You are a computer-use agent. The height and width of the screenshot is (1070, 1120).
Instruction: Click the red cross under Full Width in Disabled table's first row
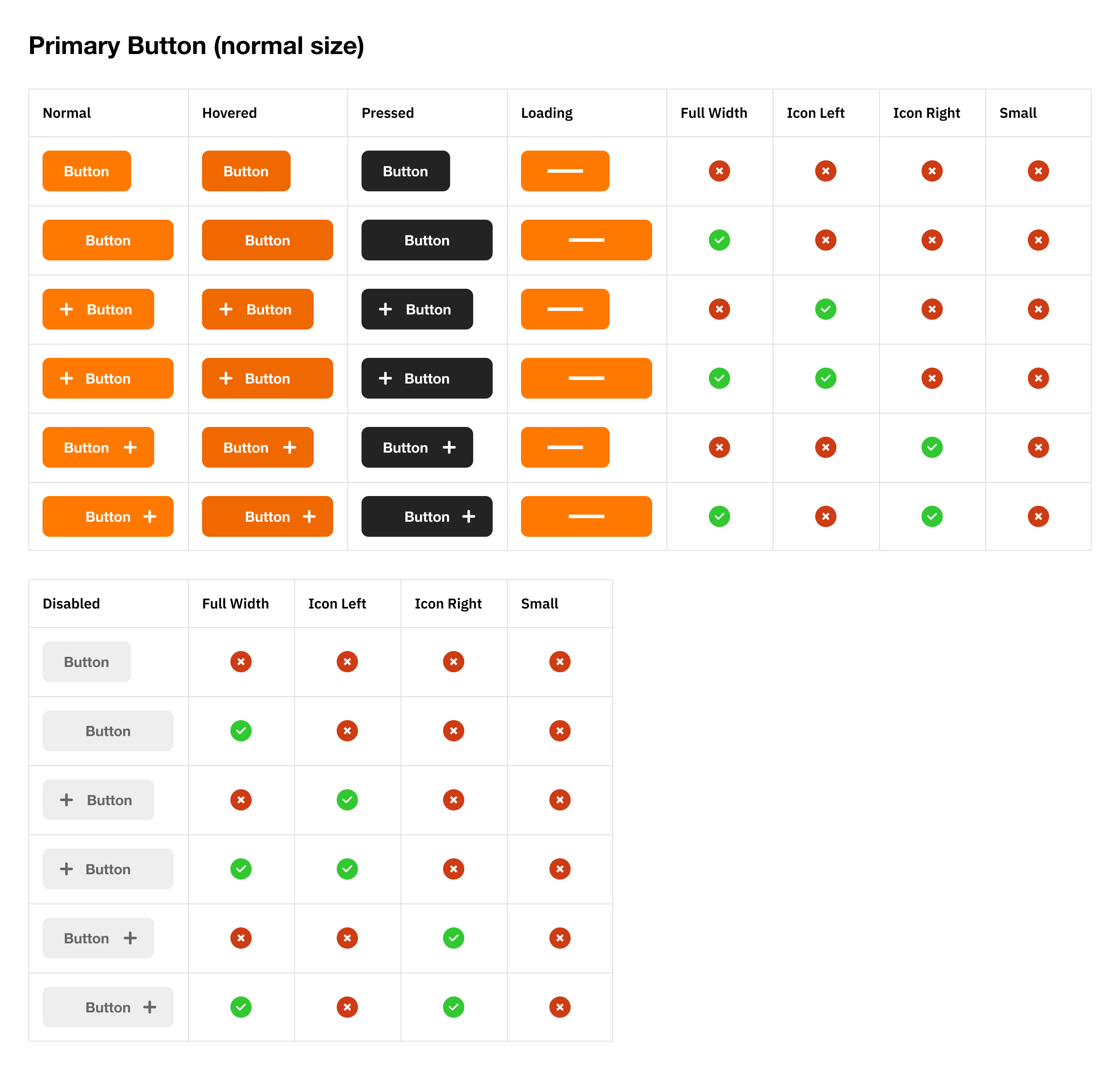coord(241,662)
